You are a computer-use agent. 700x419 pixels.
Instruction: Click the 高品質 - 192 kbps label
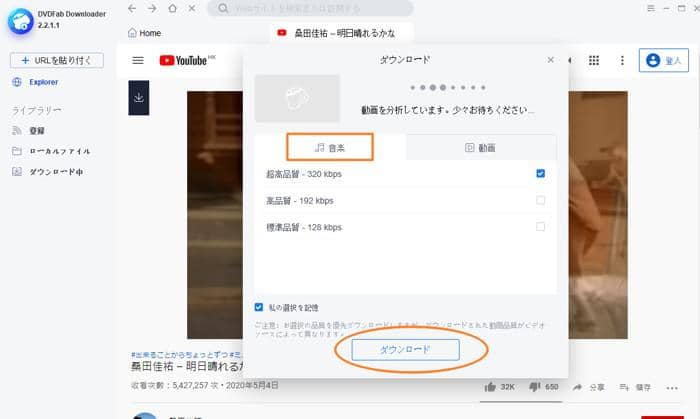click(x=300, y=201)
